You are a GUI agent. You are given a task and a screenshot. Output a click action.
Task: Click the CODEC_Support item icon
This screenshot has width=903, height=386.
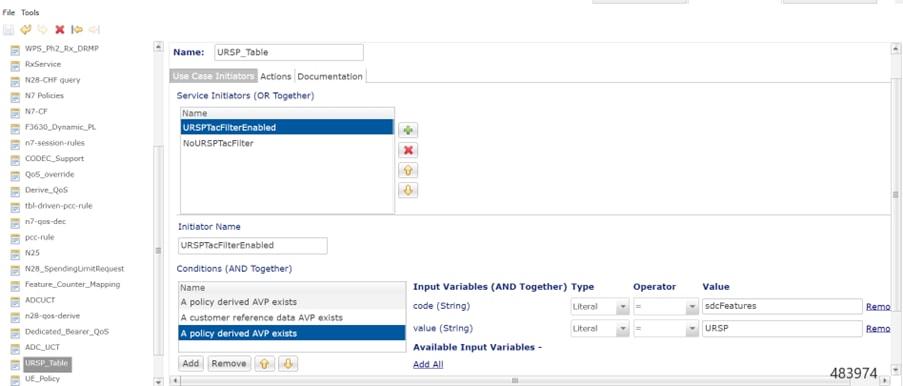click(16, 160)
